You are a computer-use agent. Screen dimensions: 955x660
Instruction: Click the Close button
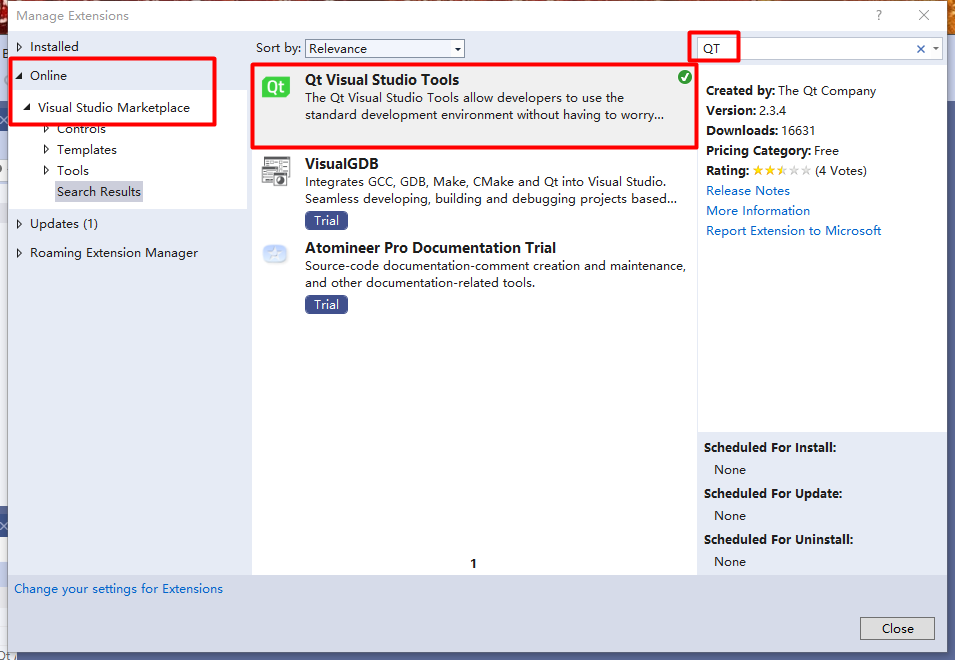pos(897,628)
